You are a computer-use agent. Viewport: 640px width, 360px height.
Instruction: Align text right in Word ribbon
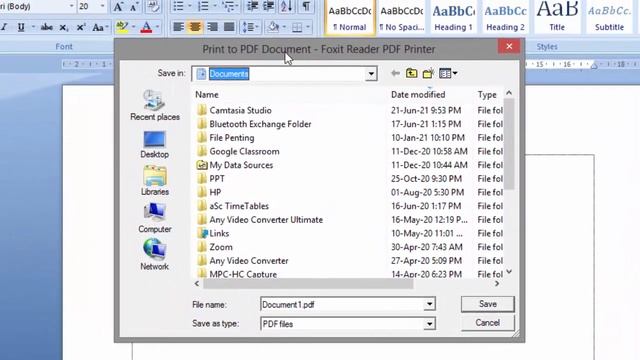212,27
